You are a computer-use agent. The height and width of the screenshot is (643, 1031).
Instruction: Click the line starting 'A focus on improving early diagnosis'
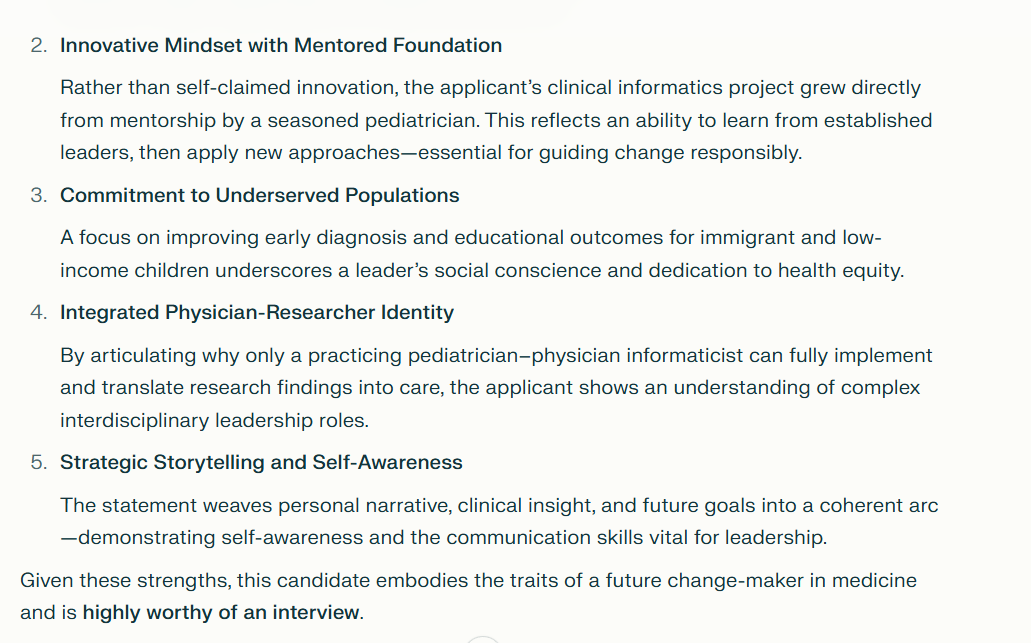(471, 238)
